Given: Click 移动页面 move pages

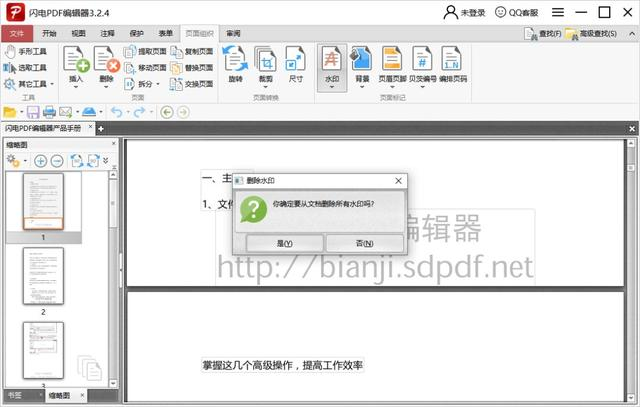Looking at the screenshot, I should click(145, 68).
